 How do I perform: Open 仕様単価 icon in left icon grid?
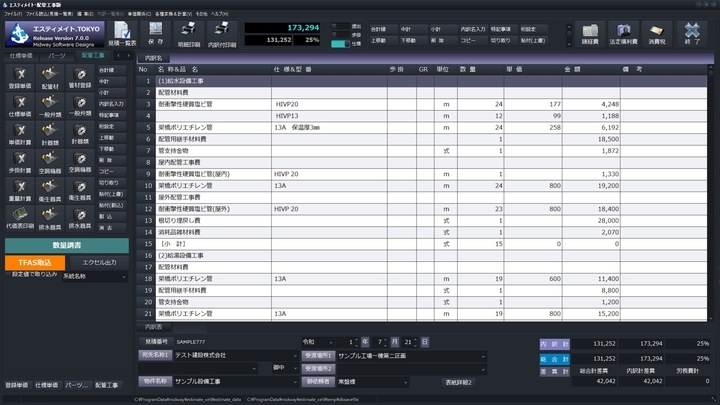coord(20,106)
